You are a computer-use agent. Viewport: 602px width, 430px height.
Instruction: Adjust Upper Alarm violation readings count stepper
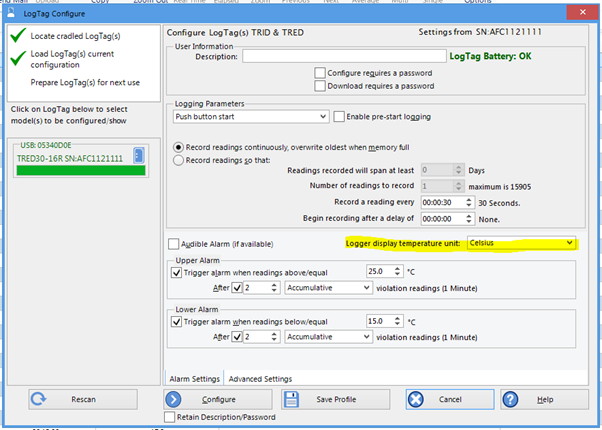pos(274,288)
